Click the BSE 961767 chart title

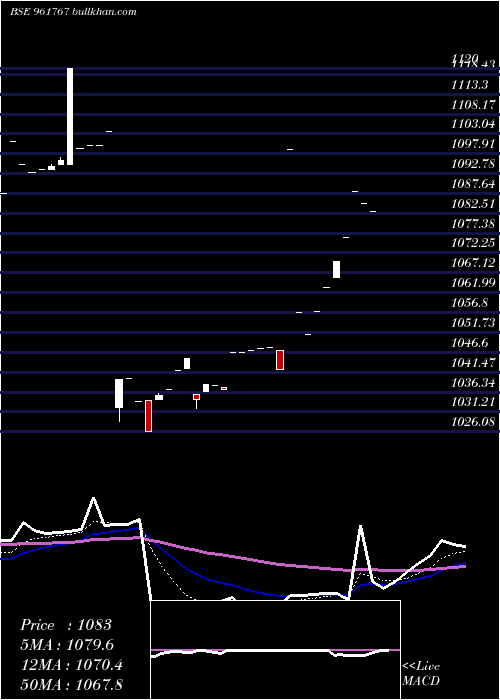[73, 12]
